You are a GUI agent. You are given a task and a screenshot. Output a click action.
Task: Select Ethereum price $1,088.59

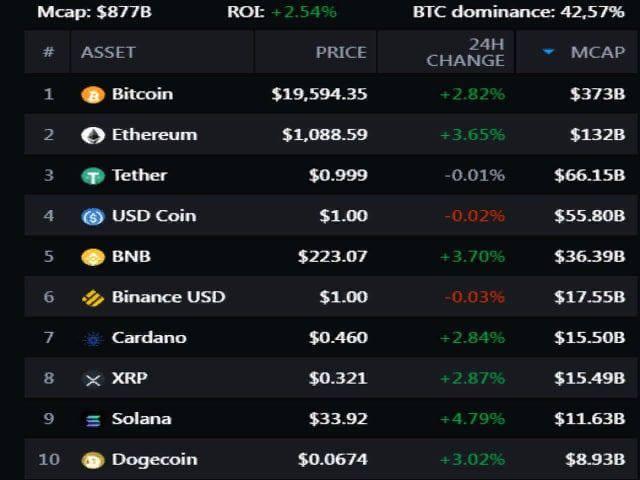[324, 135]
